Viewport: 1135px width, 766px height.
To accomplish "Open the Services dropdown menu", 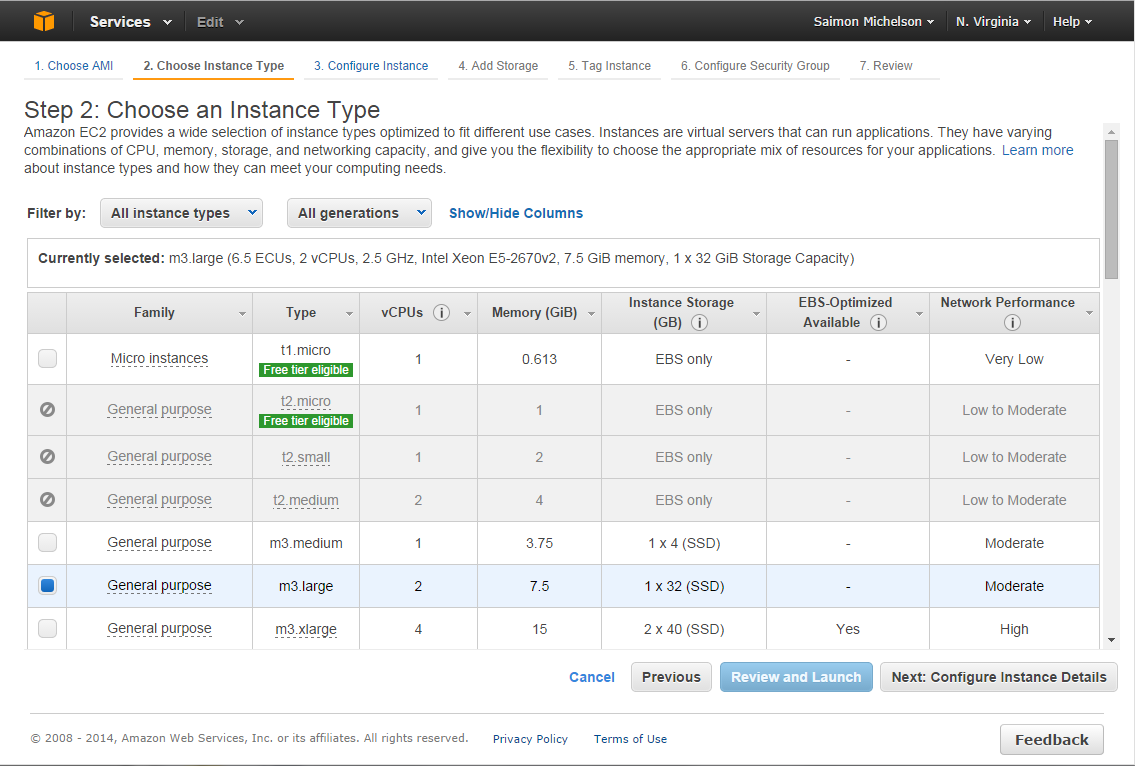I will pos(130,22).
